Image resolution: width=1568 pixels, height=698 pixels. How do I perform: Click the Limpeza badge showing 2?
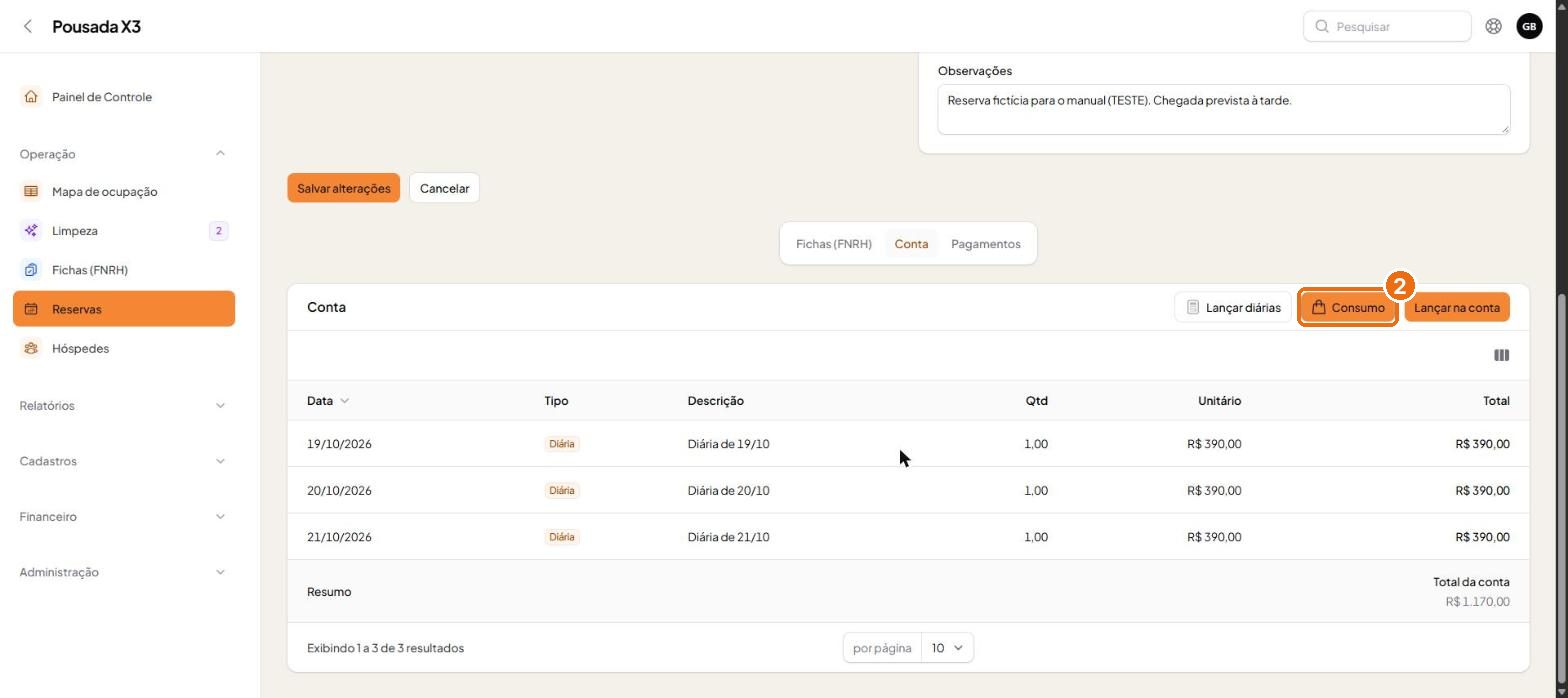click(218, 231)
